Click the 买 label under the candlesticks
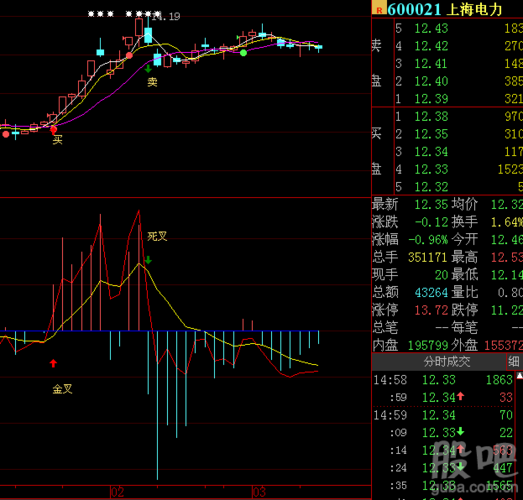 [57, 140]
